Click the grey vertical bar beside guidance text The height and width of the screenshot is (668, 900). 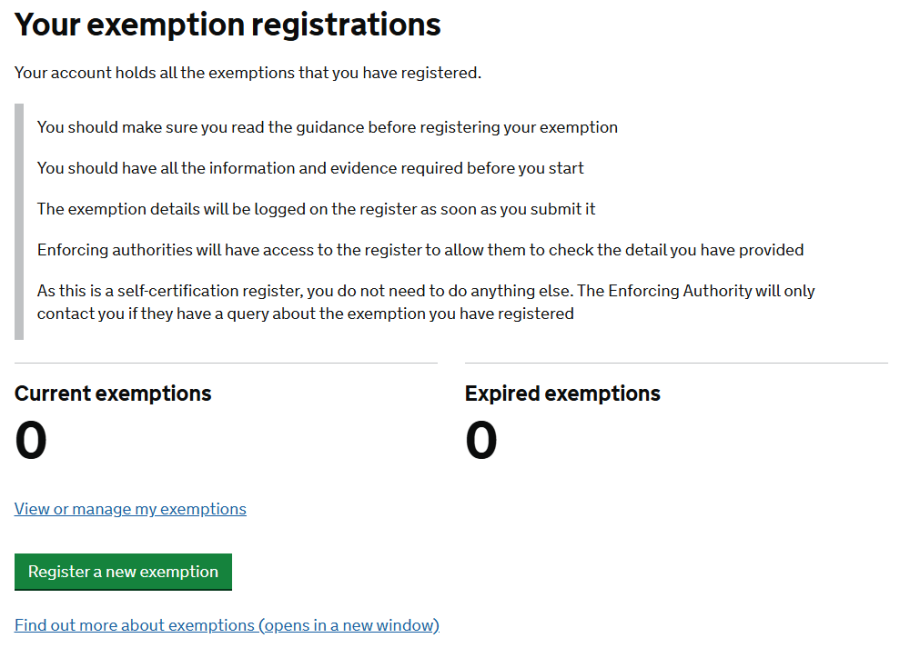(19, 221)
